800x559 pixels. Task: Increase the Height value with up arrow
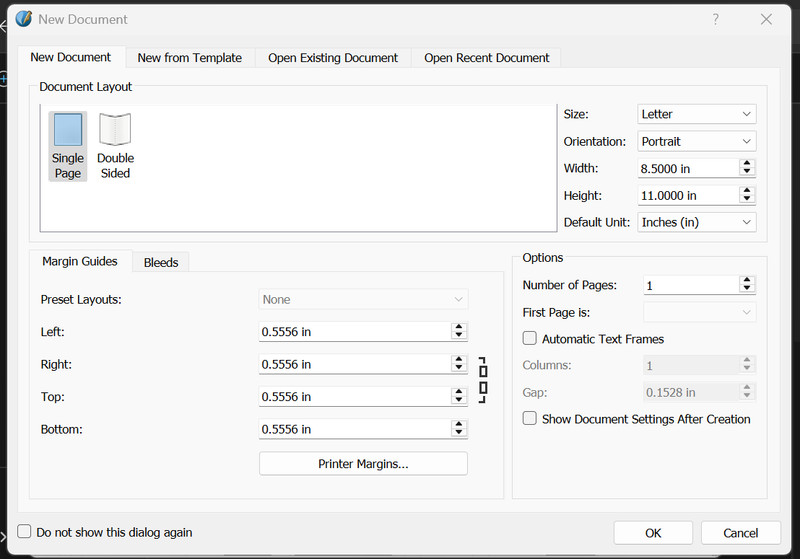747,190
